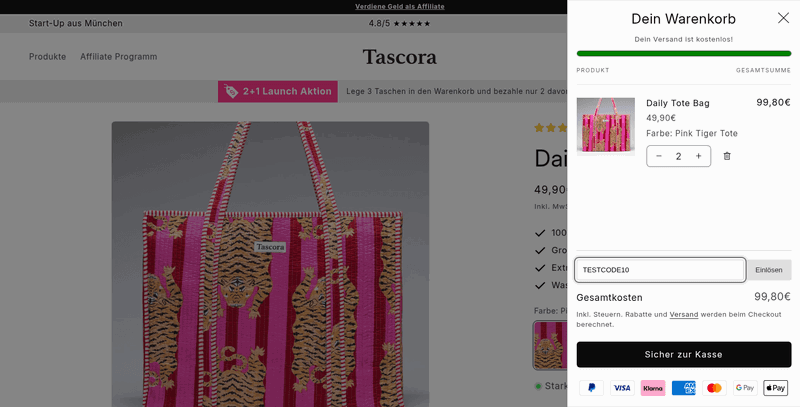800x407 pixels.
Task: Select the 'Farbe: Pink Tiger Tote' text
Action: tap(692, 133)
